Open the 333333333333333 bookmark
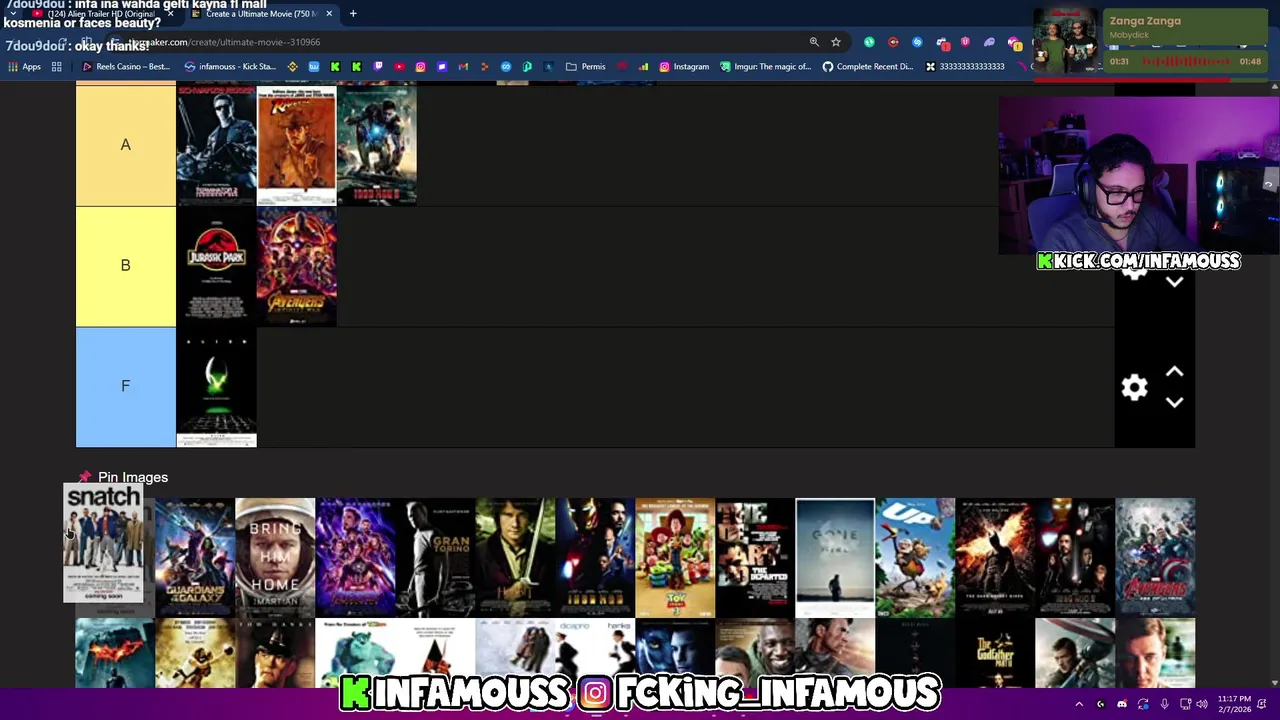This screenshot has width=1280, height=720. point(965,67)
